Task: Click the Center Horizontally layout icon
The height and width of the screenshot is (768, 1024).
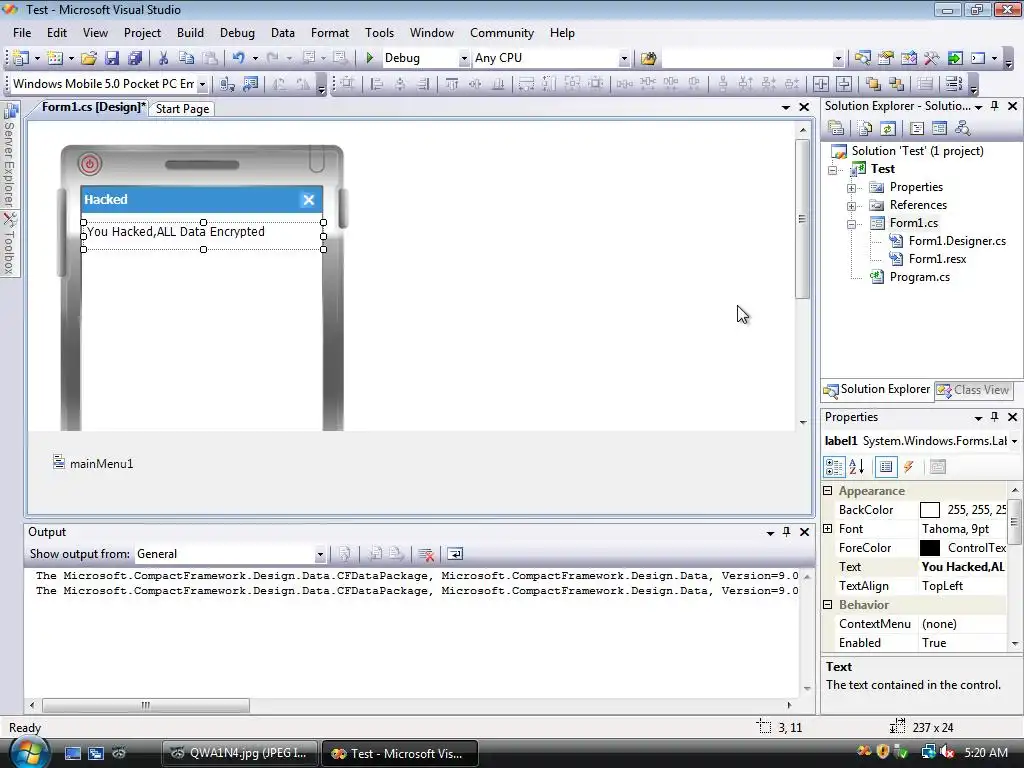Action: (821, 84)
